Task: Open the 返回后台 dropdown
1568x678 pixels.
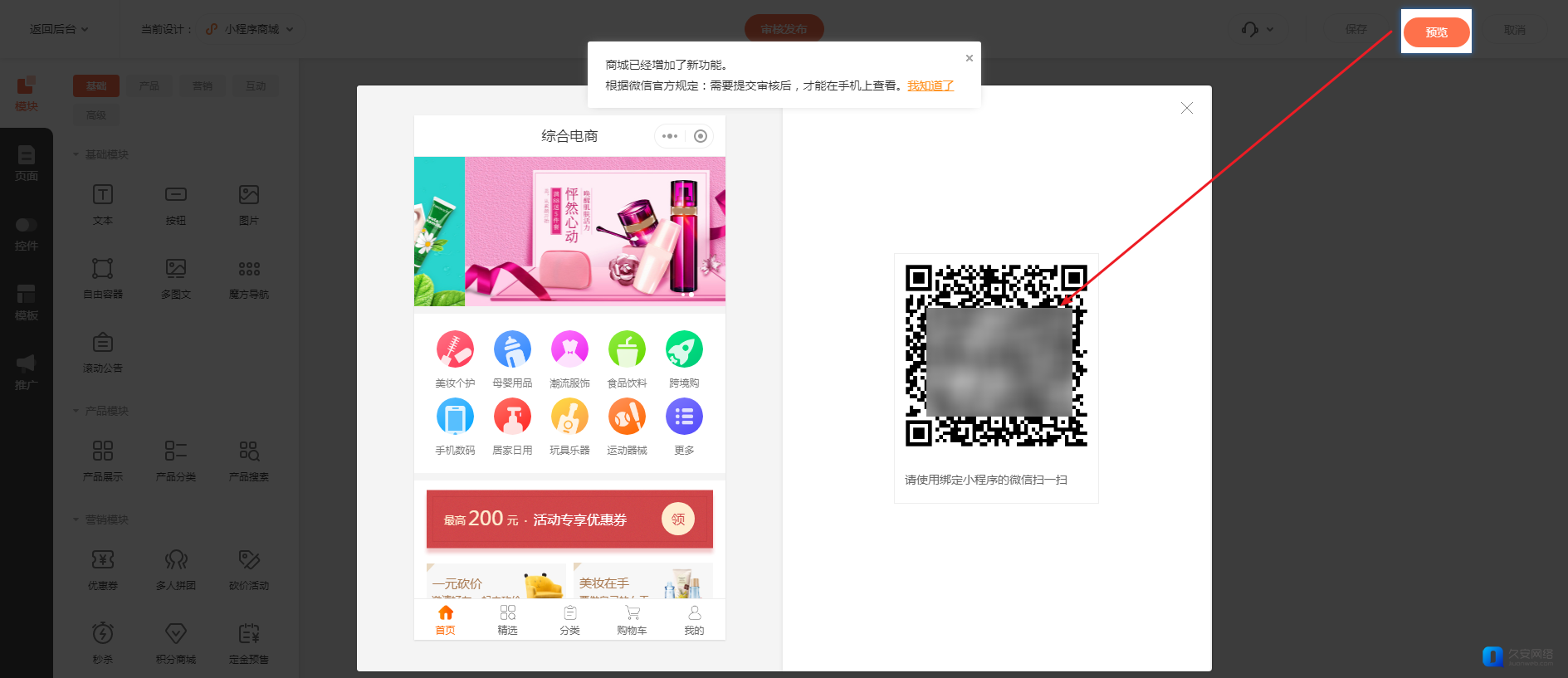Action: coord(59,29)
